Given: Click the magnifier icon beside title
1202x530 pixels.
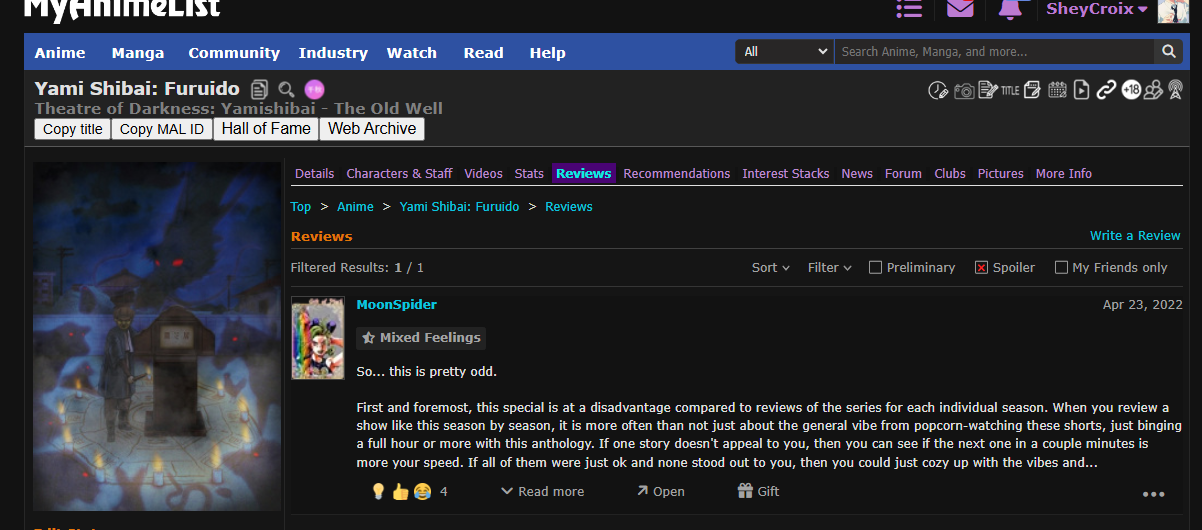Looking at the screenshot, I should click(287, 89).
